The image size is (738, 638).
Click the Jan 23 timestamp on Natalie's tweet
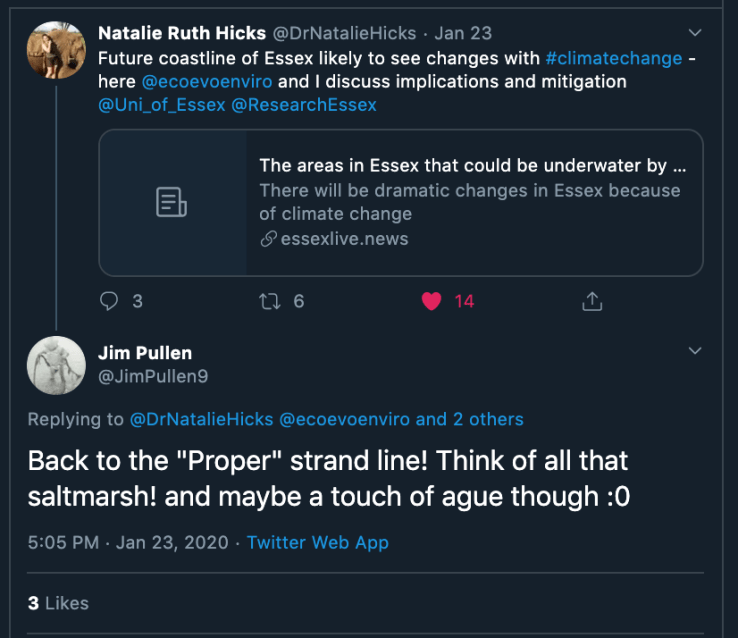tap(469, 33)
